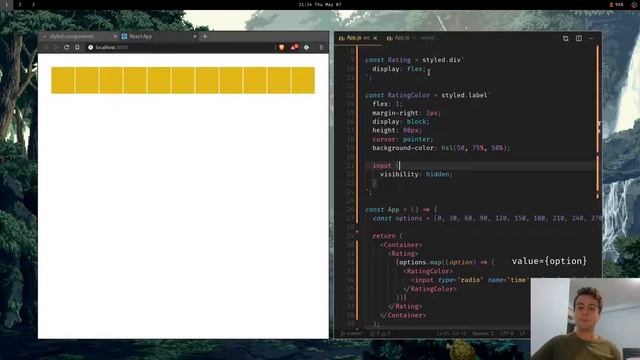
Task: Click the bookmark icon beside the address bar
Action: point(77,47)
